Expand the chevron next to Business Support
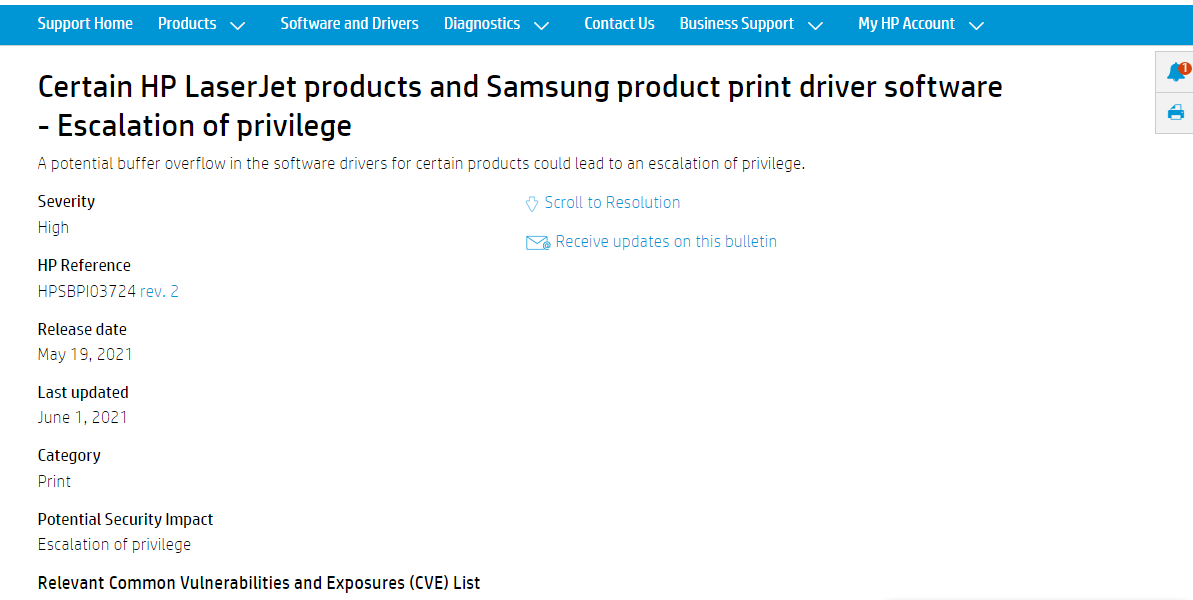 815,26
